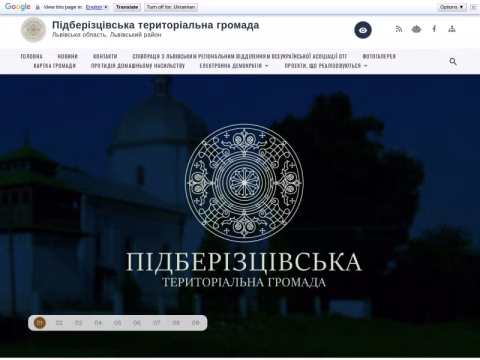
Task: Click the search magnifier icon
Action: tap(453, 61)
